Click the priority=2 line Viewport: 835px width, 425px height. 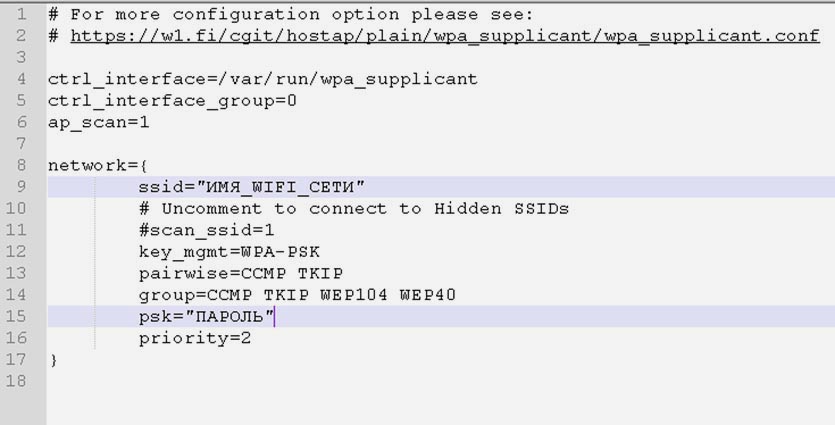click(194, 338)
